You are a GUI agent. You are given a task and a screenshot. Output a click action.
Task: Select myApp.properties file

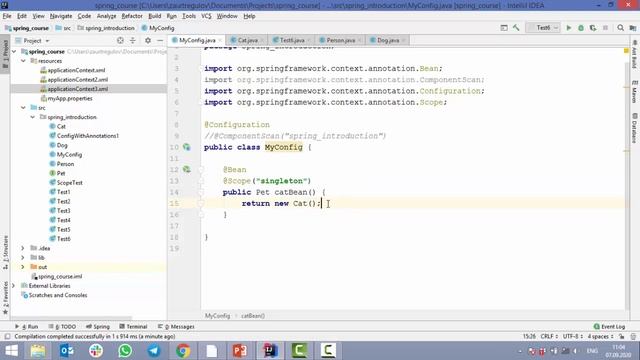pos(70,98)
